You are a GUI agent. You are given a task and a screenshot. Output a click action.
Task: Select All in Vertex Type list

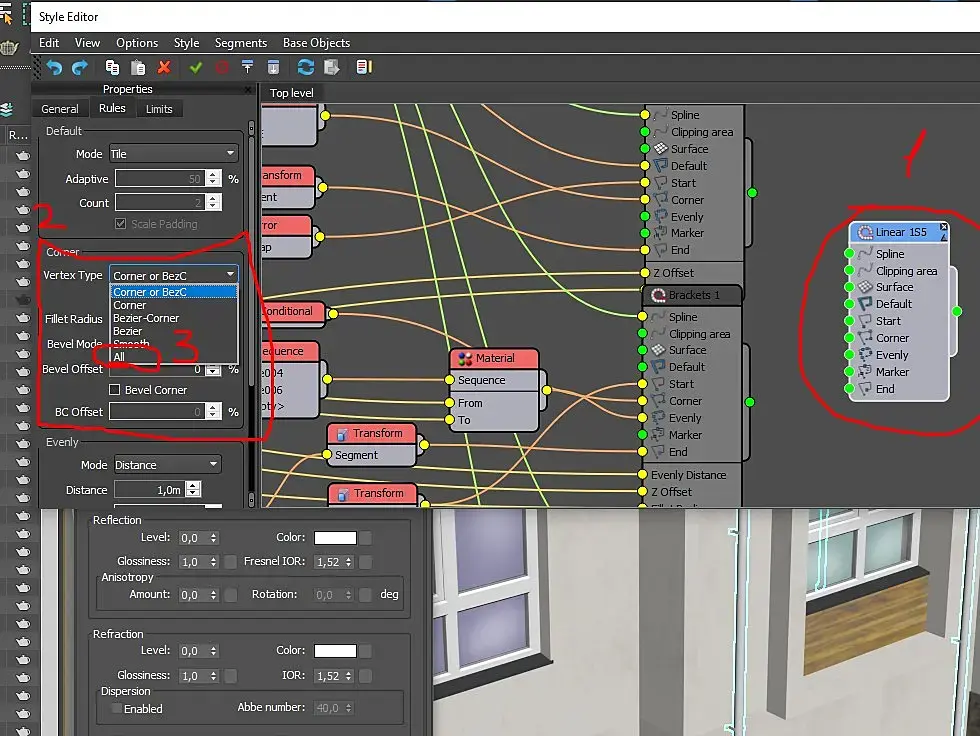coord(119,357)
